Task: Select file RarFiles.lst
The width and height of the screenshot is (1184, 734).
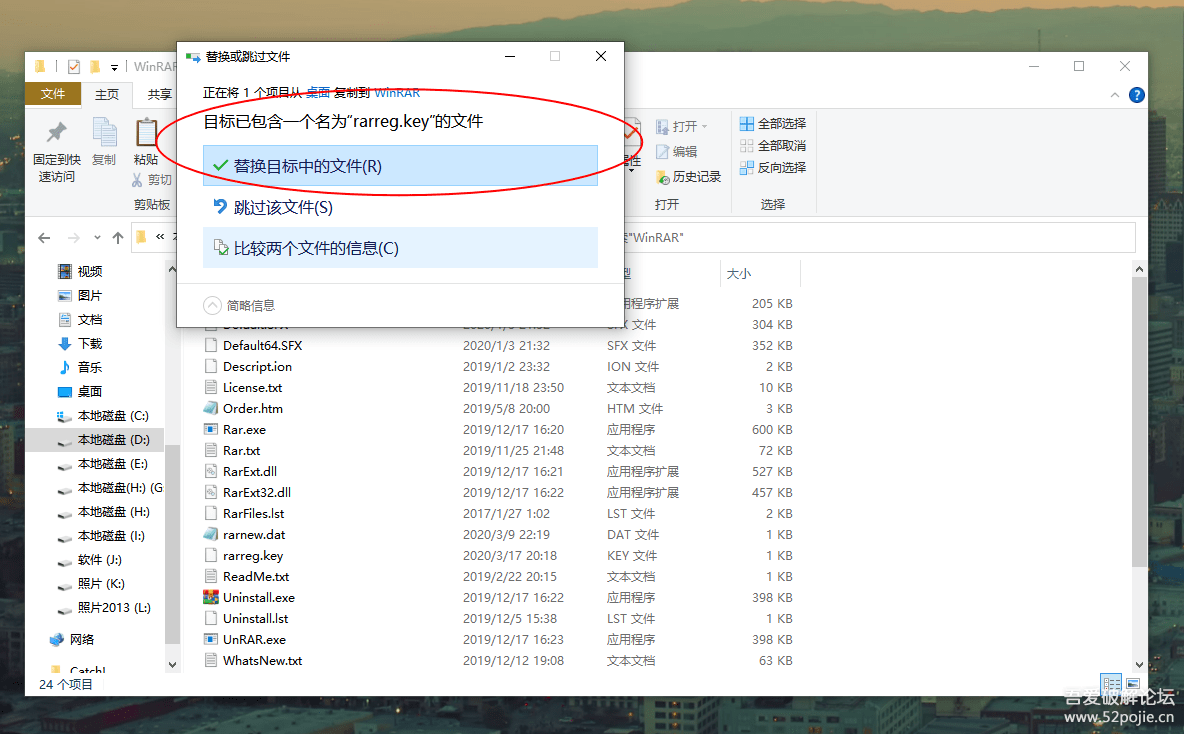Action: pos(253,513)
